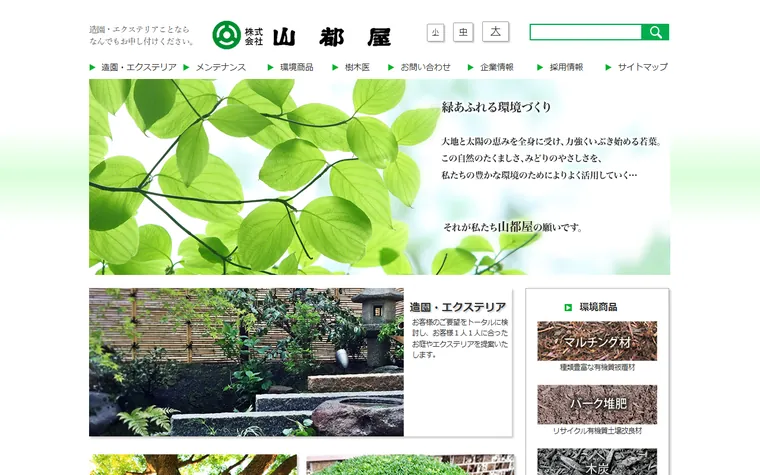Click the tagline 造園・エクステリアことなら
The height and width of the screenshot is (475, 760).
[x=140, y=30]
